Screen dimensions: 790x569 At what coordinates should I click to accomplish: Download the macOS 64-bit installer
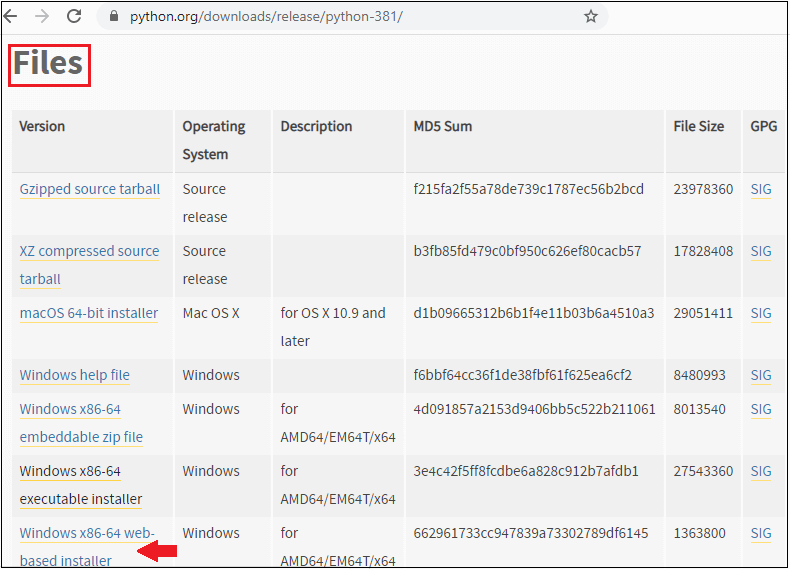click(89, 313)
